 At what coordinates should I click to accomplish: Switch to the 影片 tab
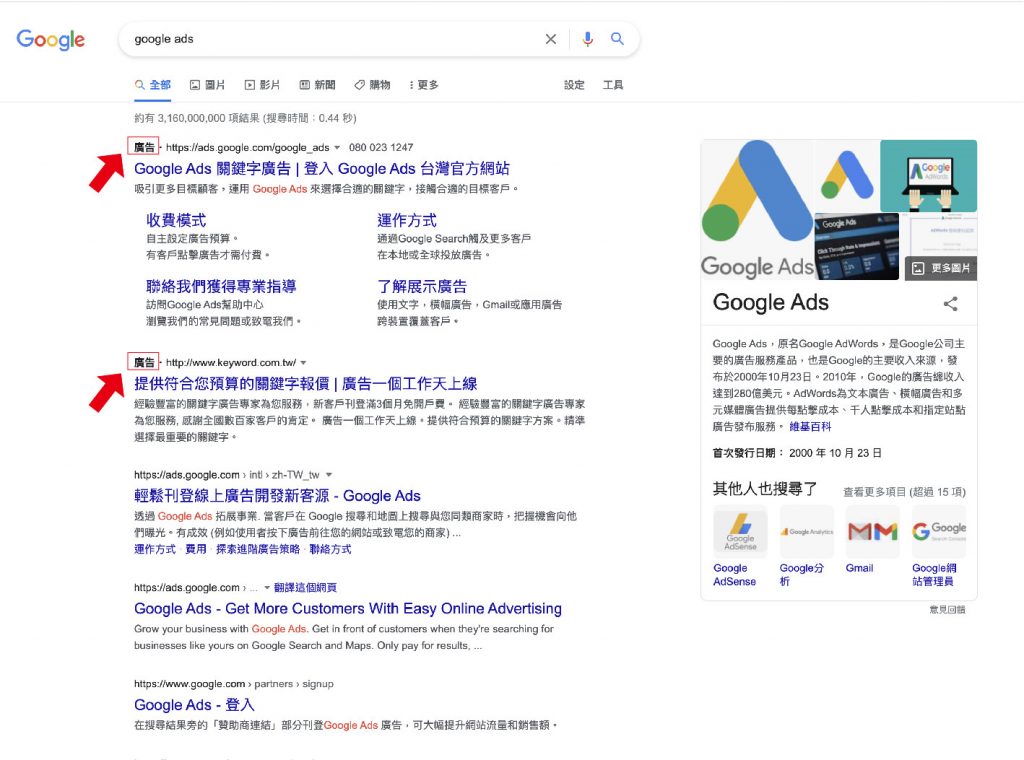coord(263,85)
